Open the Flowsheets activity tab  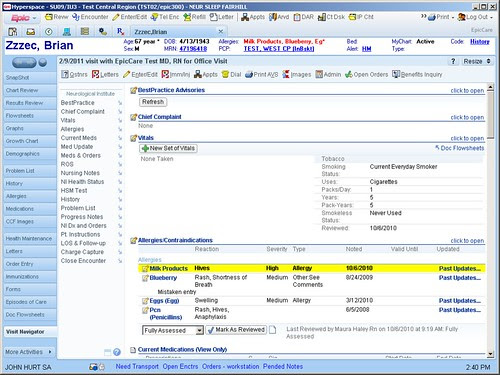pos(30,115)
